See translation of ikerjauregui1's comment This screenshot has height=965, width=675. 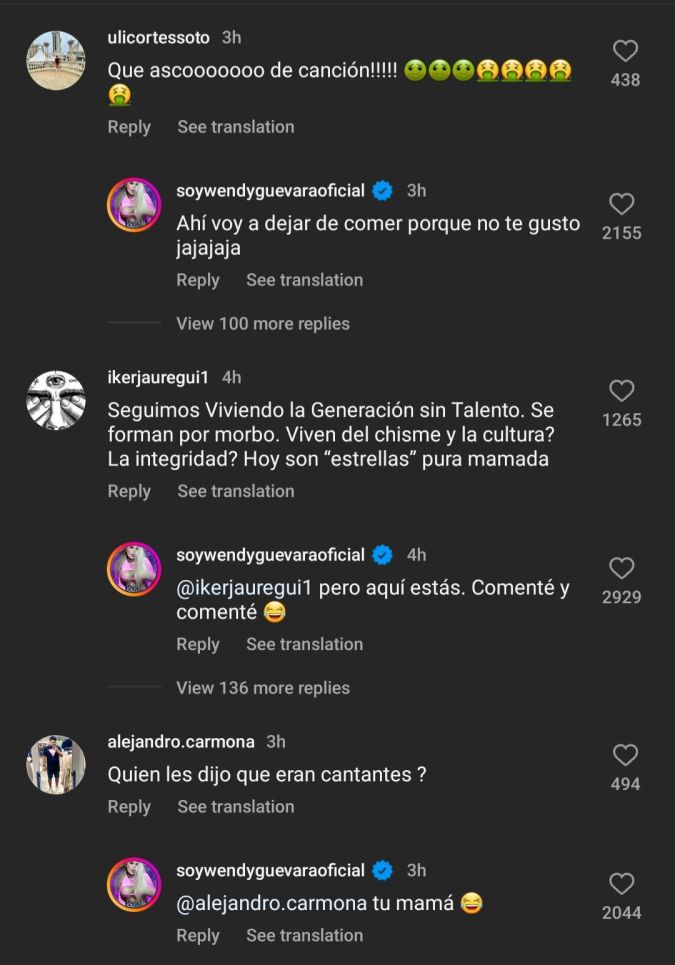pyautogui.click(x=236, y=491)
